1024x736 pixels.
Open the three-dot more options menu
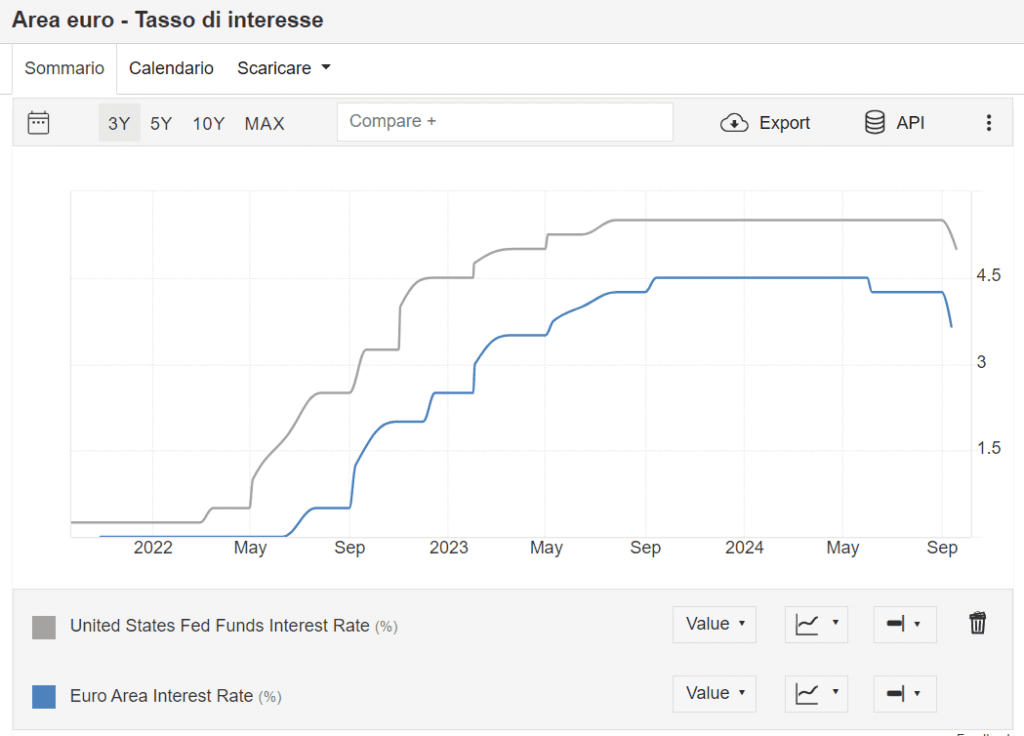click(x=988, y=123)
